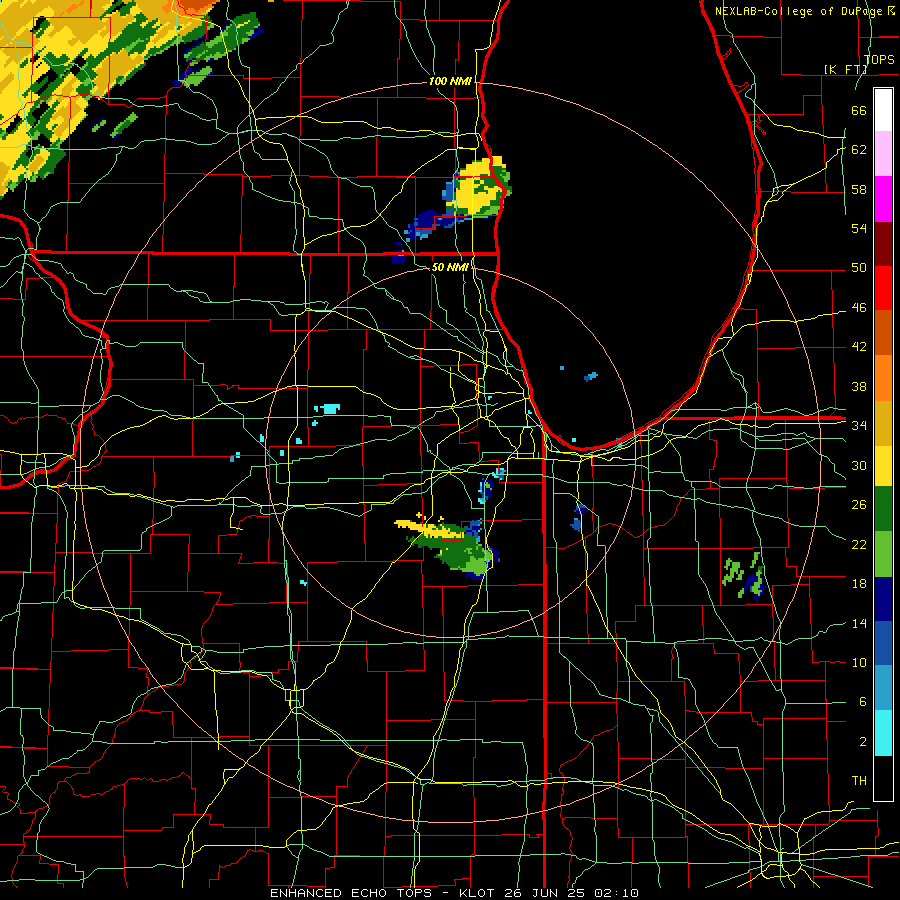The image size is (900, 900).
Task: Click the '18' legend value
Action: click(859, 584)
